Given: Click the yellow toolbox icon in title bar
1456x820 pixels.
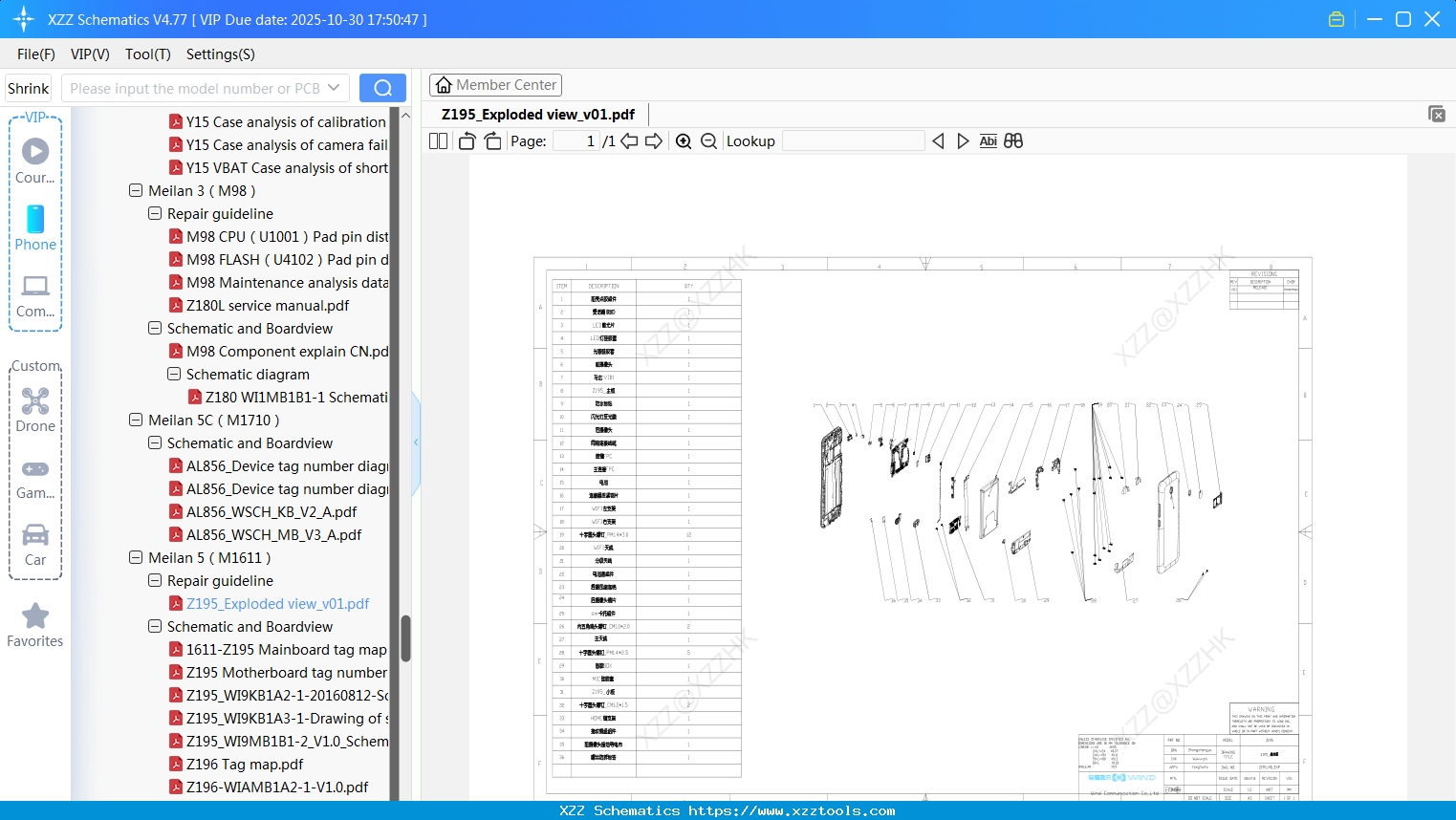Looking at the screenshot, I should 1336,19.
